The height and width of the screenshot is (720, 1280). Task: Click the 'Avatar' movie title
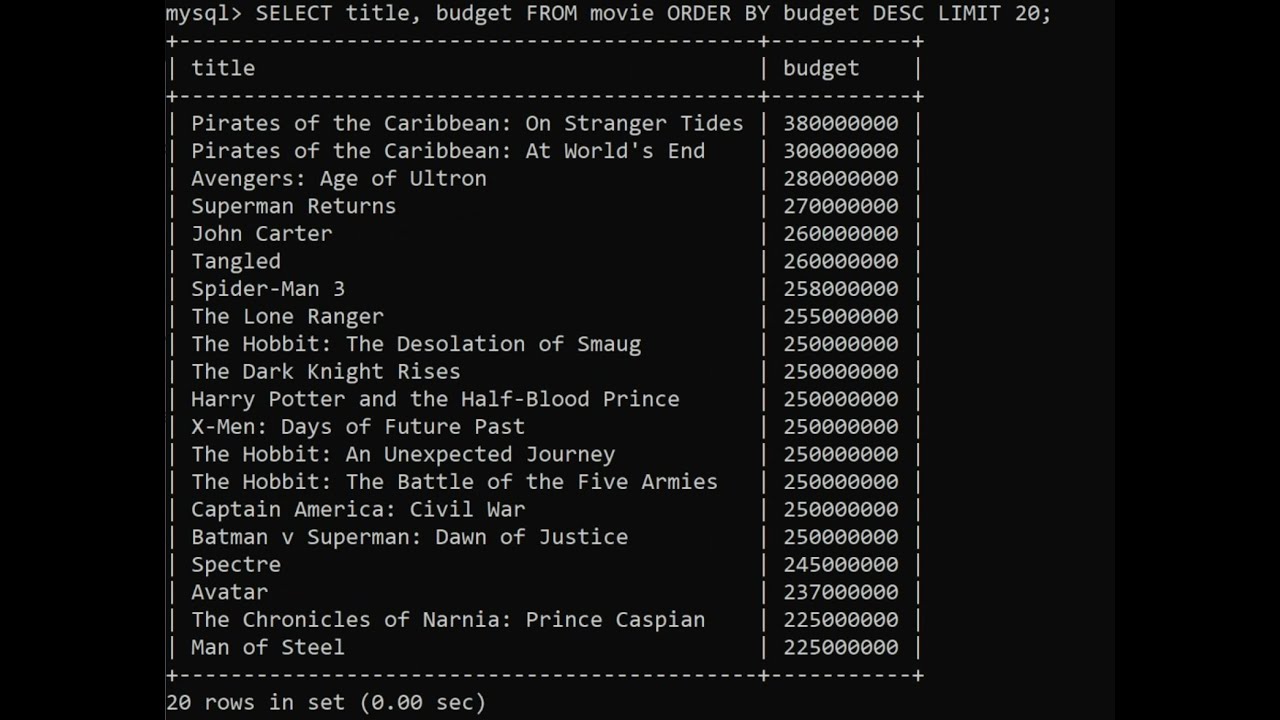[x=229, y=592]
